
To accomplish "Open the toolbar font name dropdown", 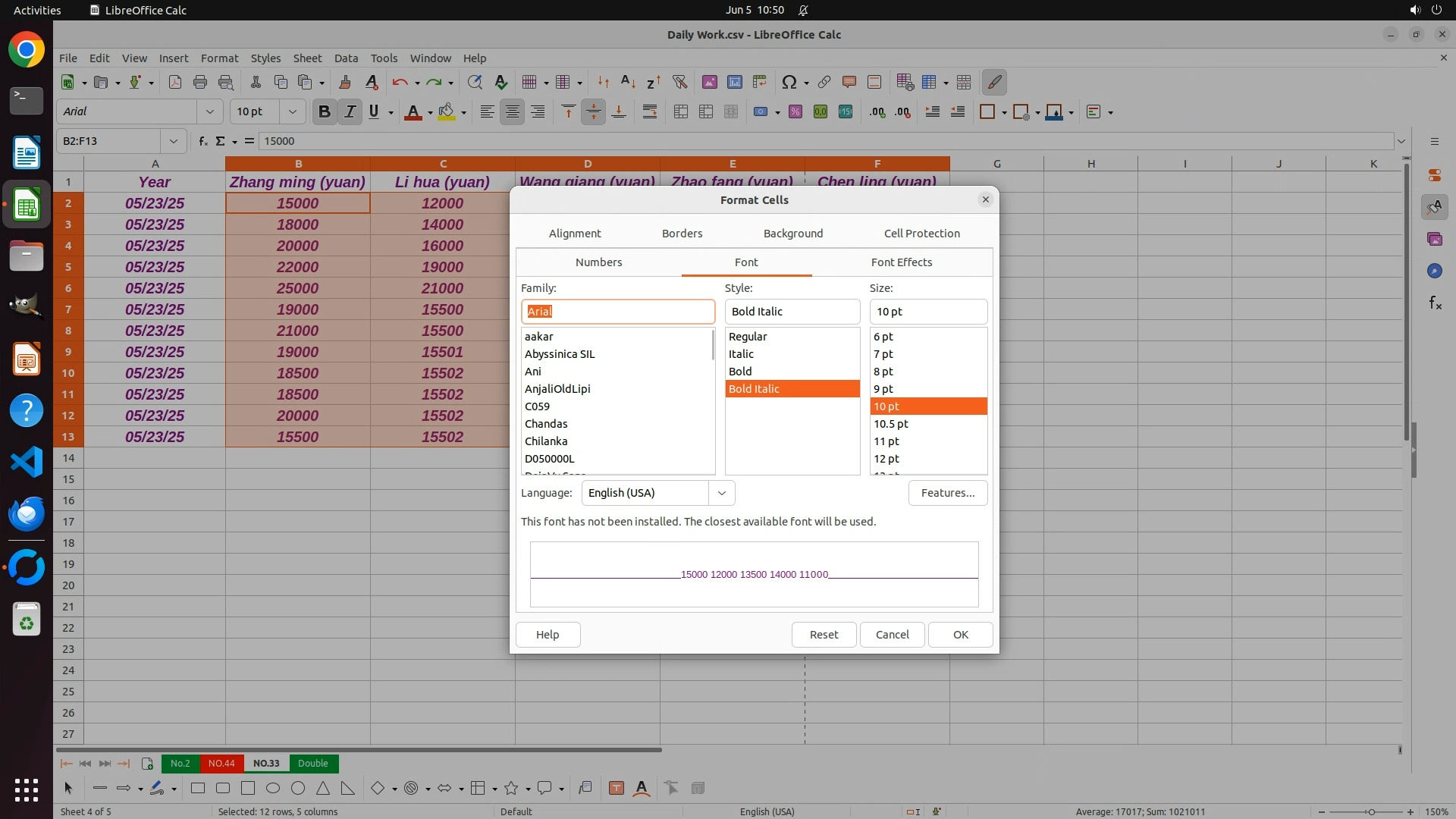I will click(210, 111).
